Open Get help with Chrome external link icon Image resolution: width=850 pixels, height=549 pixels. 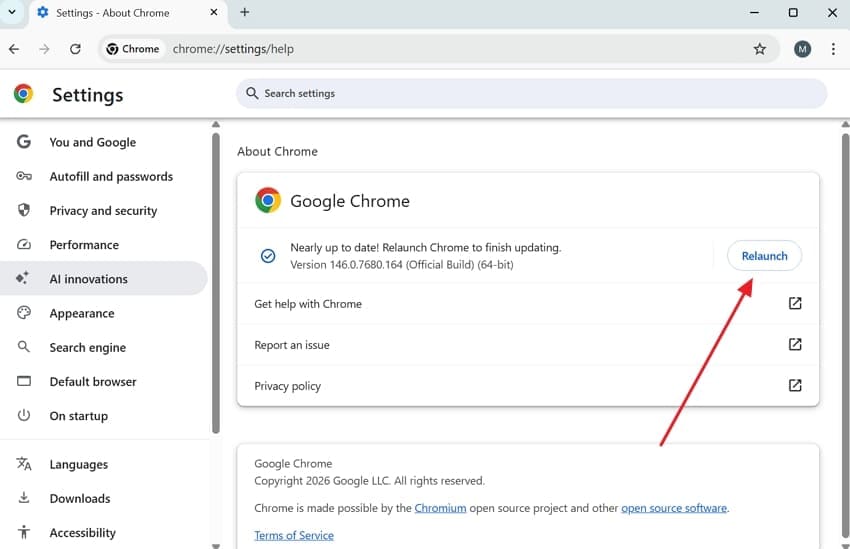pyautogui.click(x=795, y=303)
